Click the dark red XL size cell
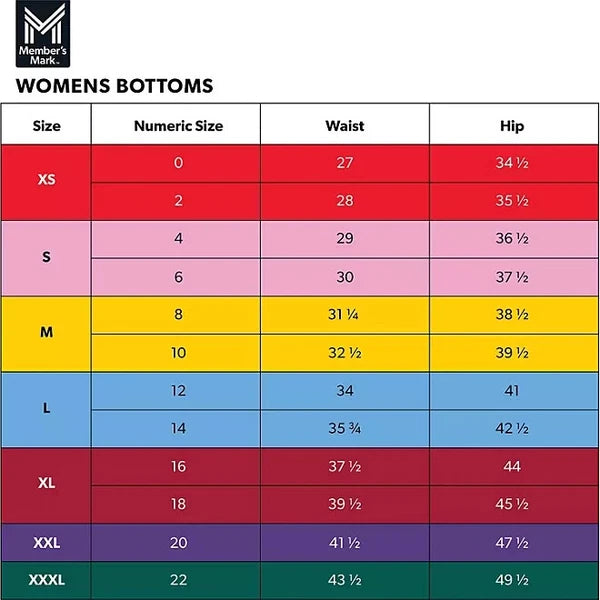Screen dimensions: 600x600 click(47, 484)
